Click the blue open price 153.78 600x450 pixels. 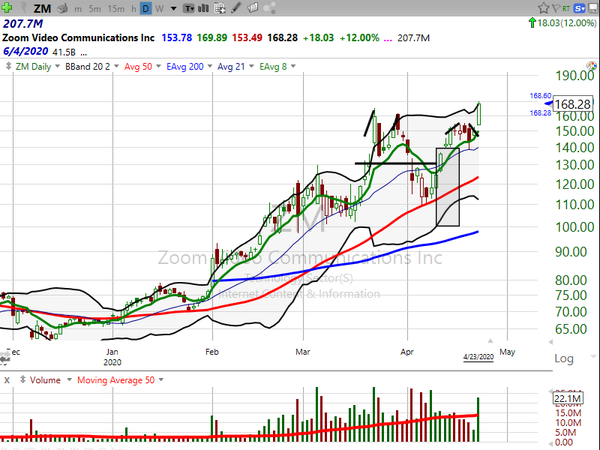177,38
